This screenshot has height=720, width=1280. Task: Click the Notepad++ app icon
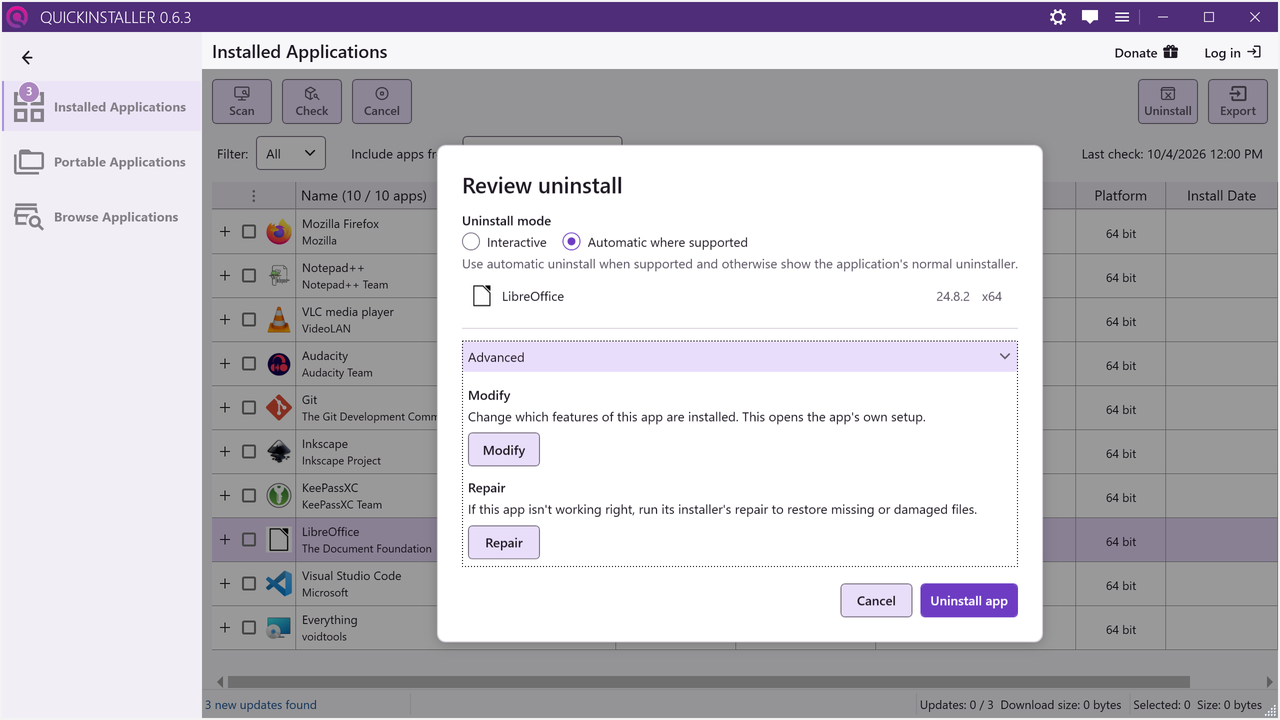tap(279, 276)
